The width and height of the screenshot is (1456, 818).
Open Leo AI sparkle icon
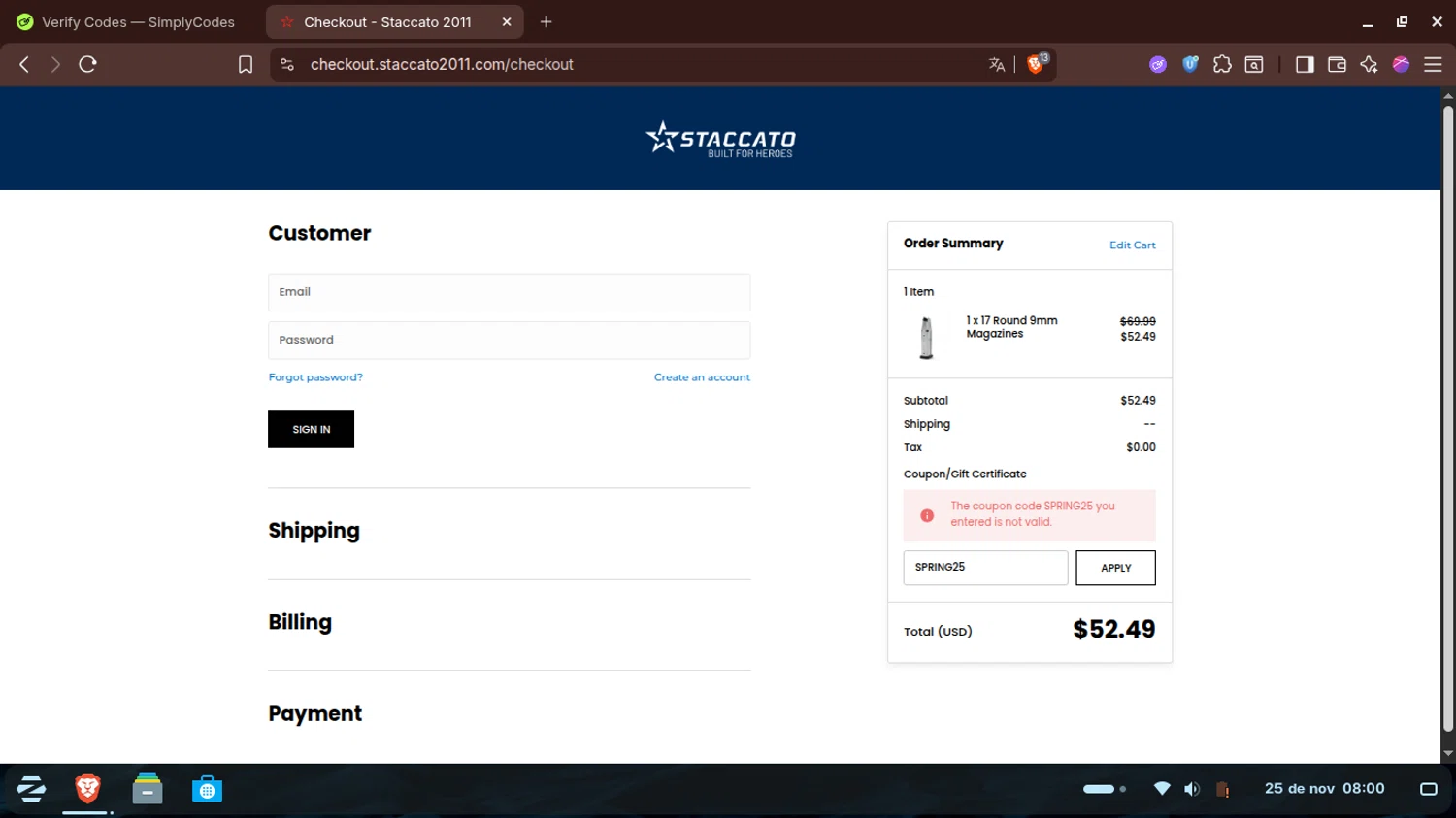1369,64
